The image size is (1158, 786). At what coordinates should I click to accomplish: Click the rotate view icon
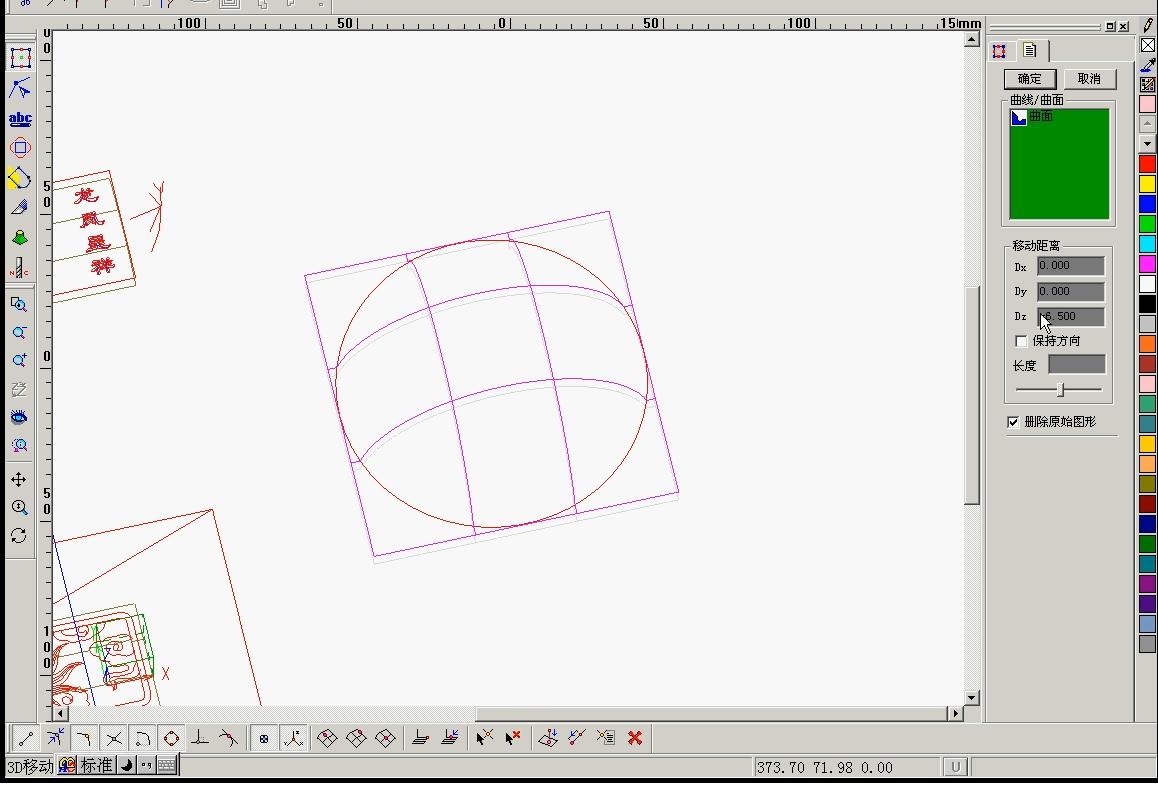click(x=19, y=536)
